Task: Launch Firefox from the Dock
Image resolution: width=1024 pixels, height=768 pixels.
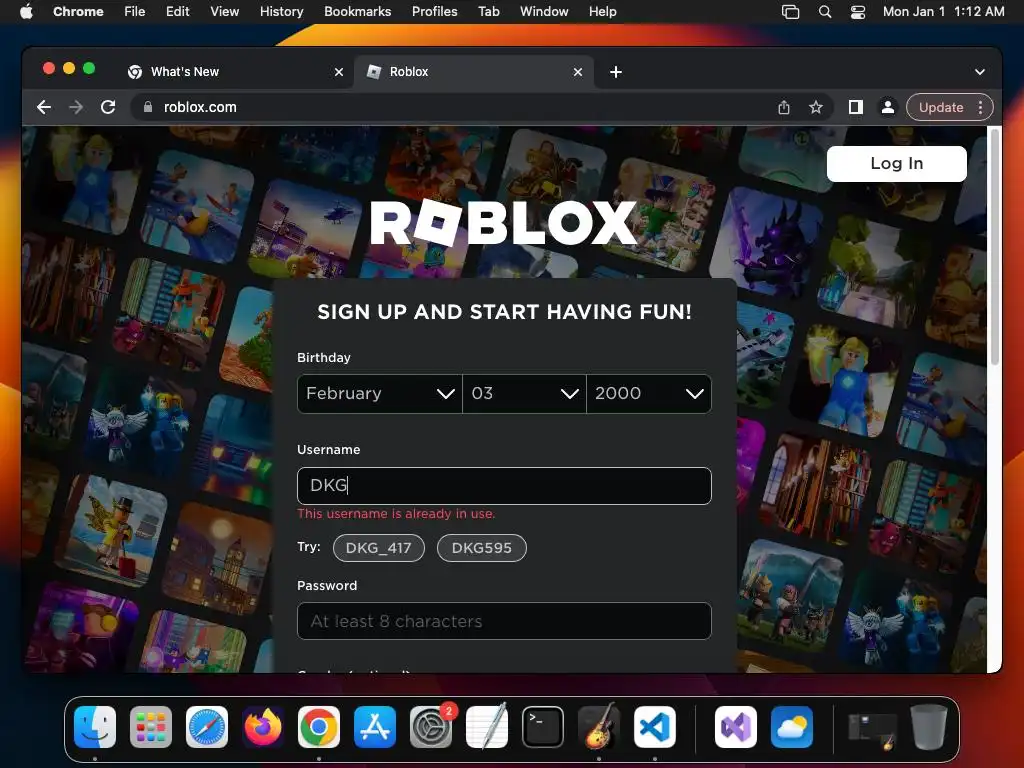Action: (263, 727)
